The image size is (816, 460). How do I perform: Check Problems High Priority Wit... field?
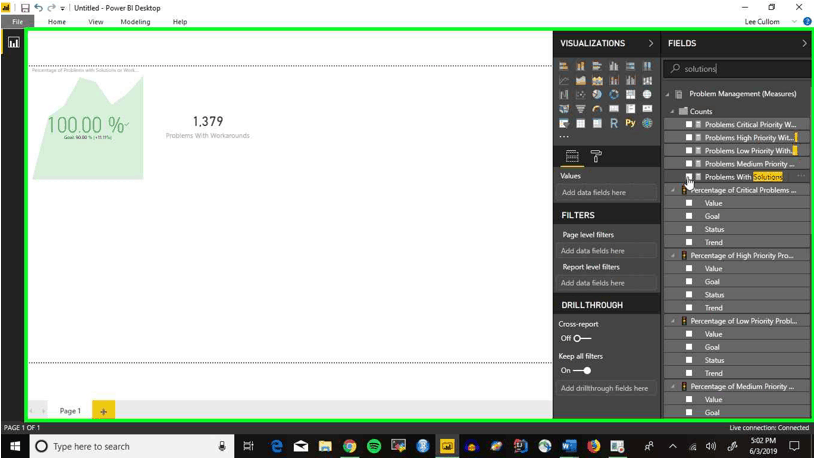[x=689, y=137]
